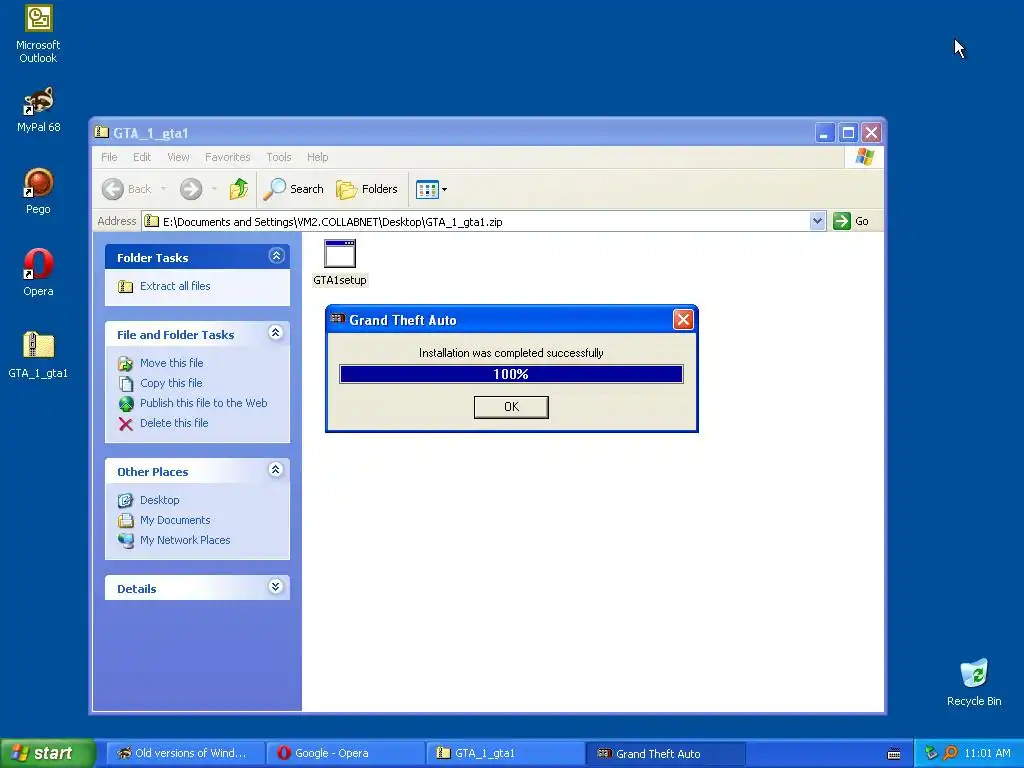Viewport: 1024px width, 768px height.
Task: Collapse the File and Folder Tasks panel
Action: (276, 333)
